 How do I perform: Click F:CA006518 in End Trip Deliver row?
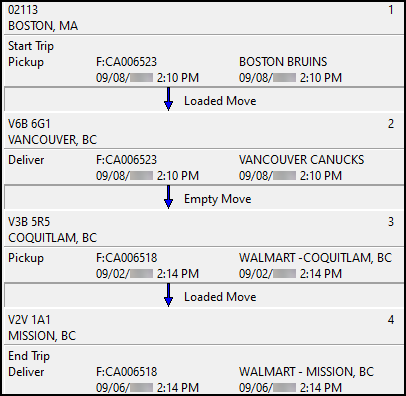126,372
